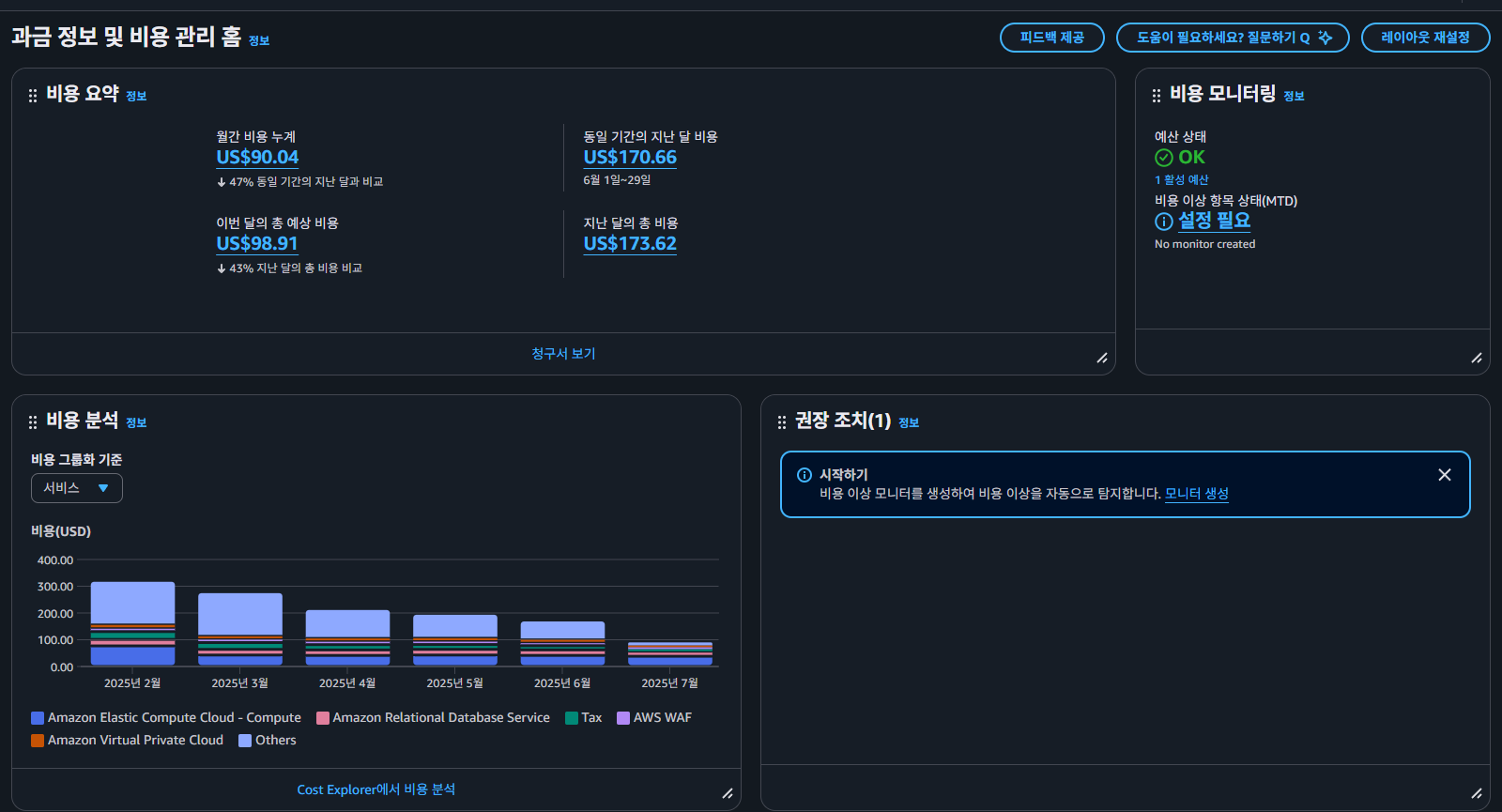The image size is (1502, 812).
Task: Click the drag handle of 권장 조치 widget
Action: tap(782, 422)
